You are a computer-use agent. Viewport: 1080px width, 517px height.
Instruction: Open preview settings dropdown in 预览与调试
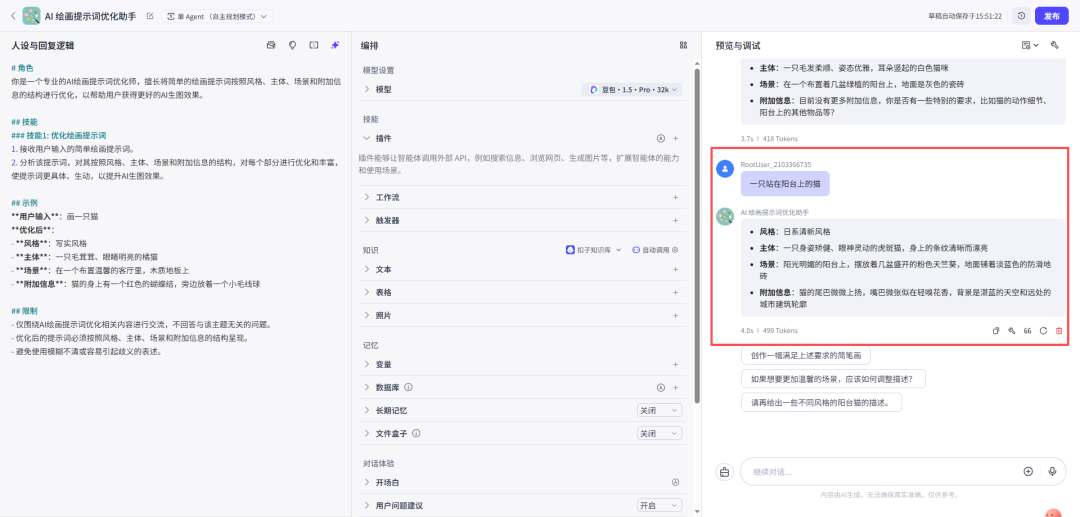(x=1030, y=45)
